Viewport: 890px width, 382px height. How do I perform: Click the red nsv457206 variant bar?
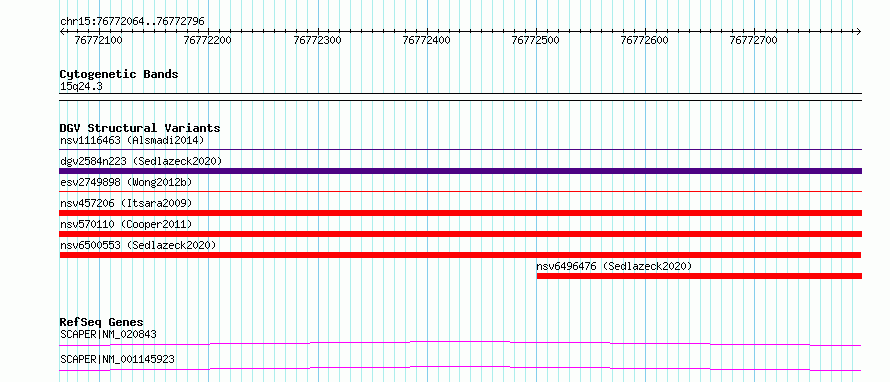[x=460, y=213]
